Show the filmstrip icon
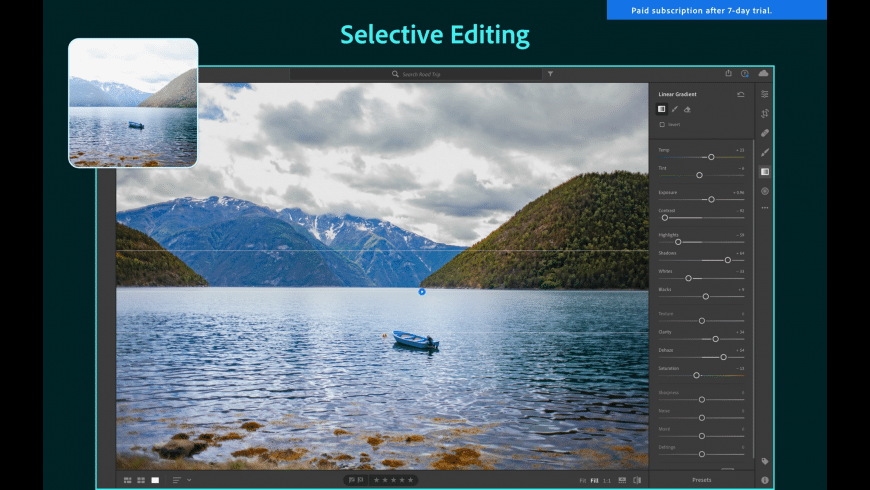Viewport: 870px width, 490px height. pyautogui.click(x=622, y=480)
